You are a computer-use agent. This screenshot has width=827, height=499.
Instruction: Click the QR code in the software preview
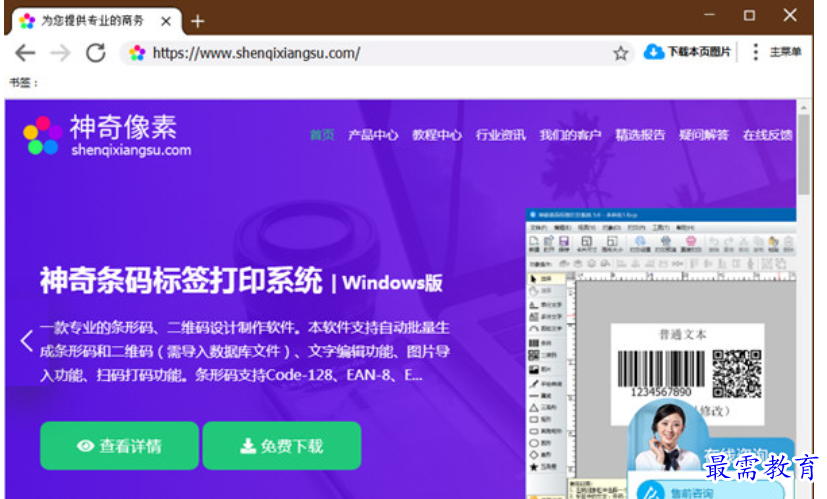click(736, 374)
